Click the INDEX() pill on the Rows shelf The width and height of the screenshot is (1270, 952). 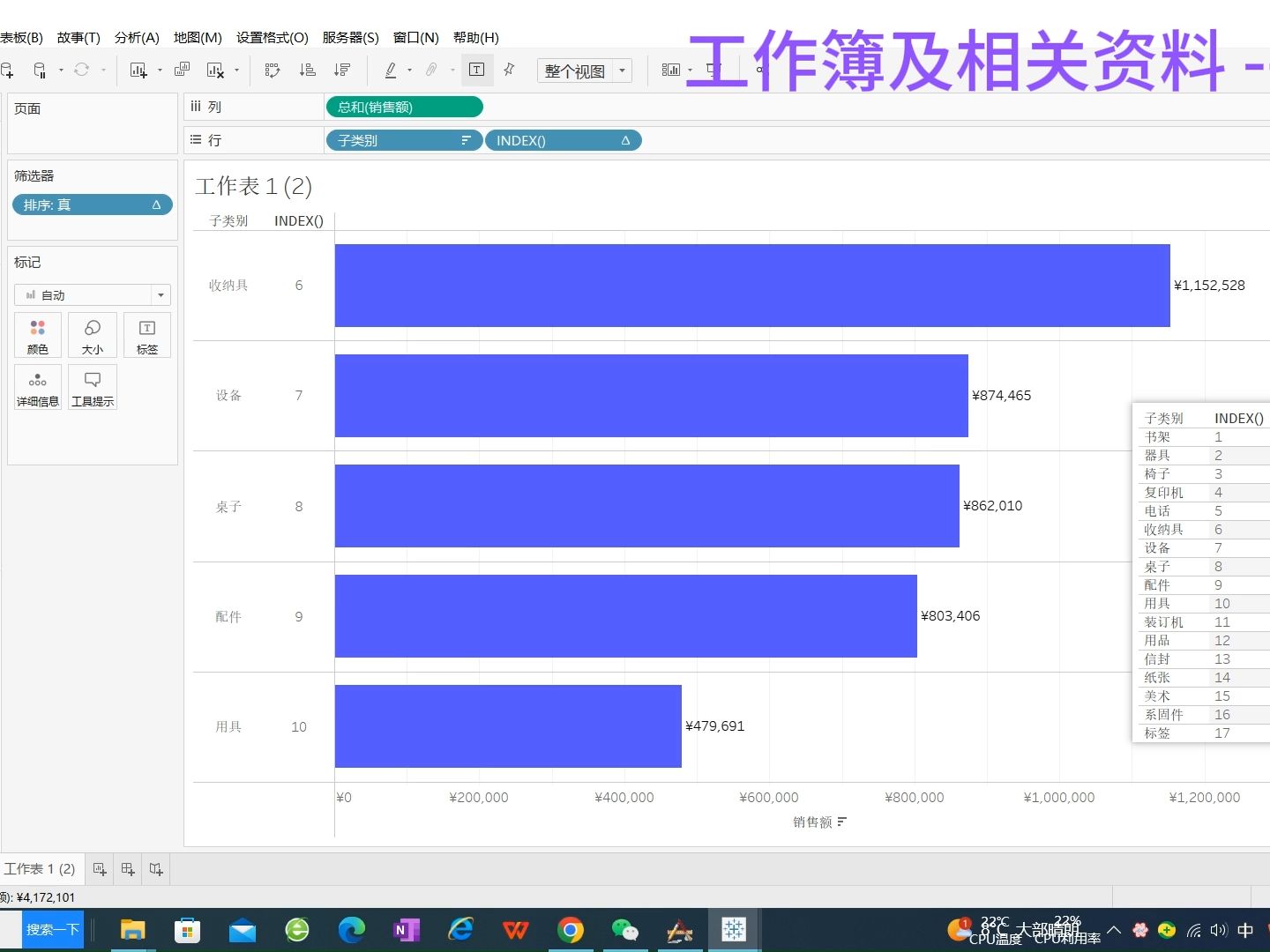tap(564, 140)
